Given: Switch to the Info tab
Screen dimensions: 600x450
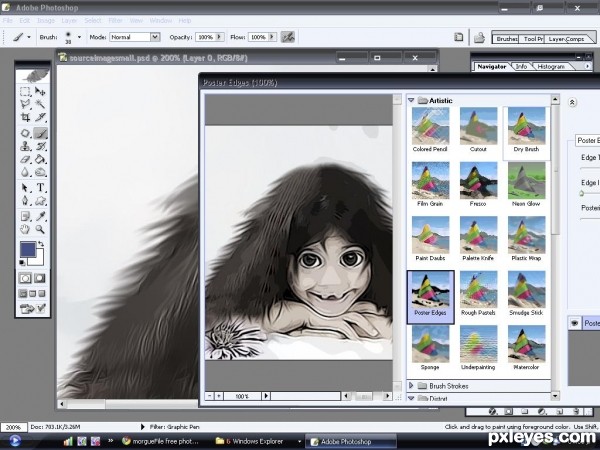Looking at the screenshot, I should click(521, 67).
